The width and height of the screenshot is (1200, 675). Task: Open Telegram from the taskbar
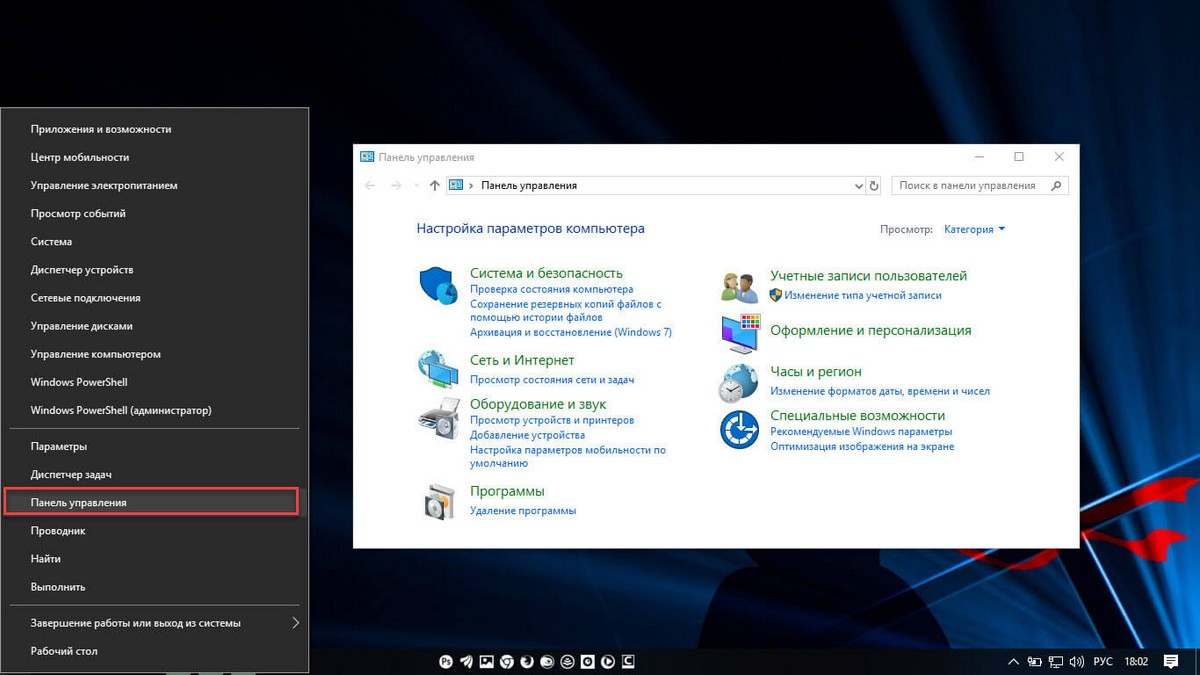[467, 662]
